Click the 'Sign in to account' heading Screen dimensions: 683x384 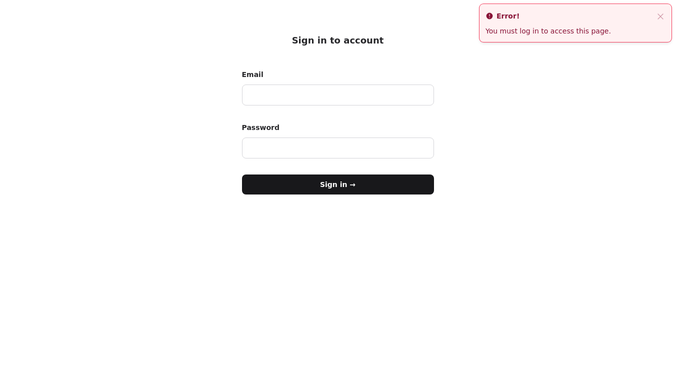(x=338, y=40)
